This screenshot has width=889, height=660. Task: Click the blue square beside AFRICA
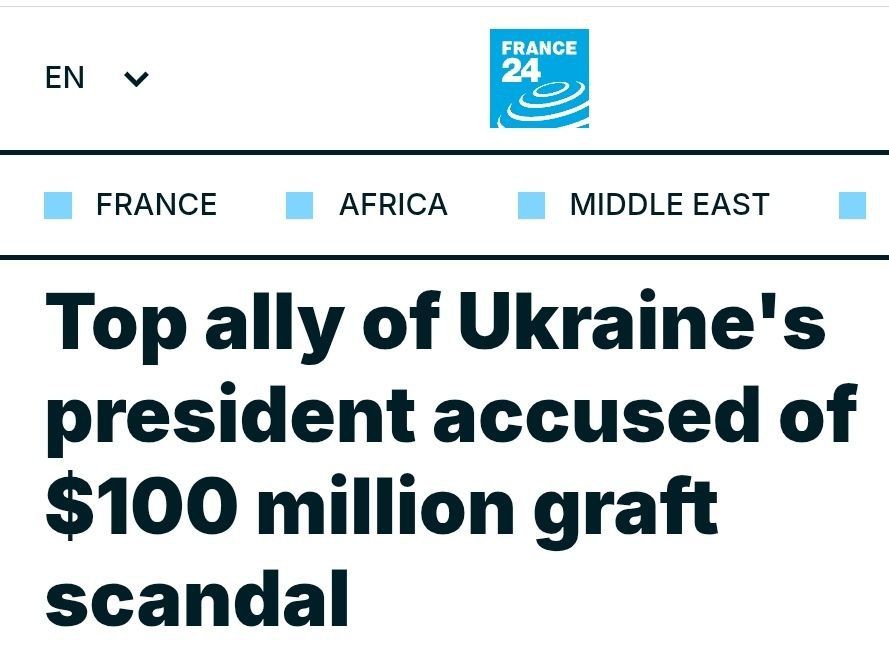[299, 205]
